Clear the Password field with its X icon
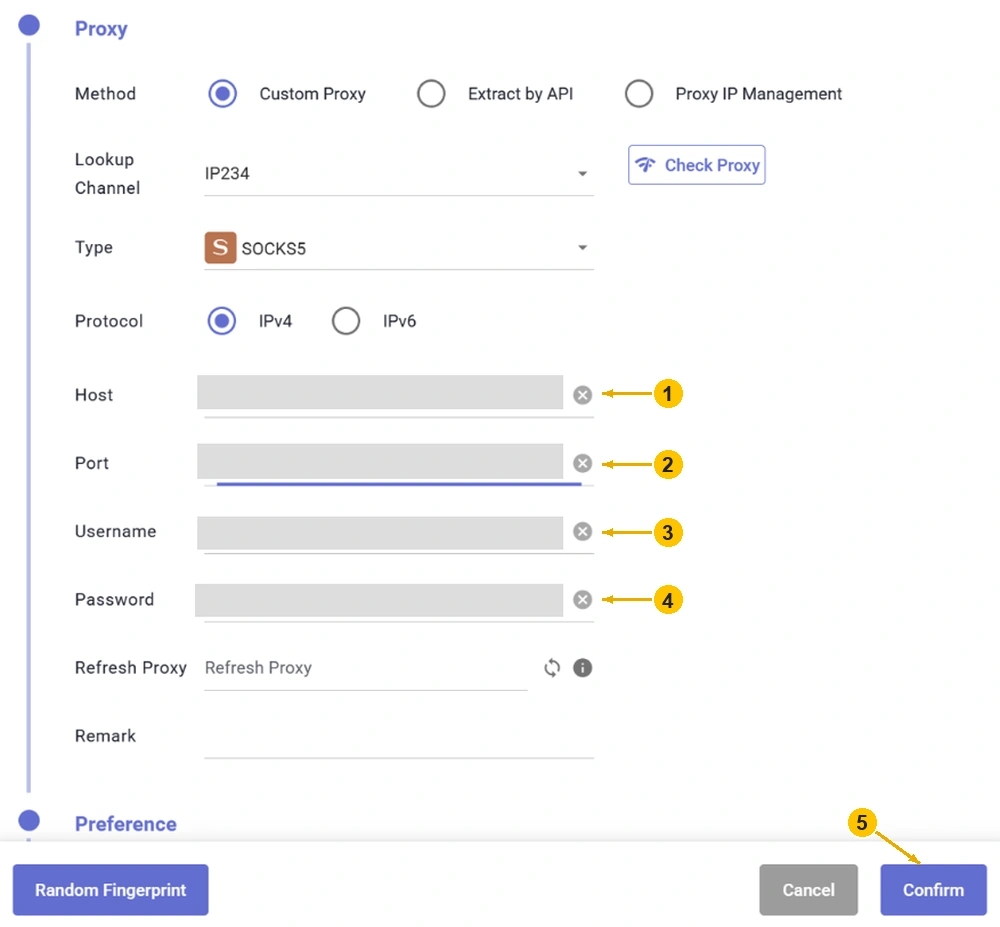The width and height of the screenshot is (1000, 927). click(x=582, y=599)
